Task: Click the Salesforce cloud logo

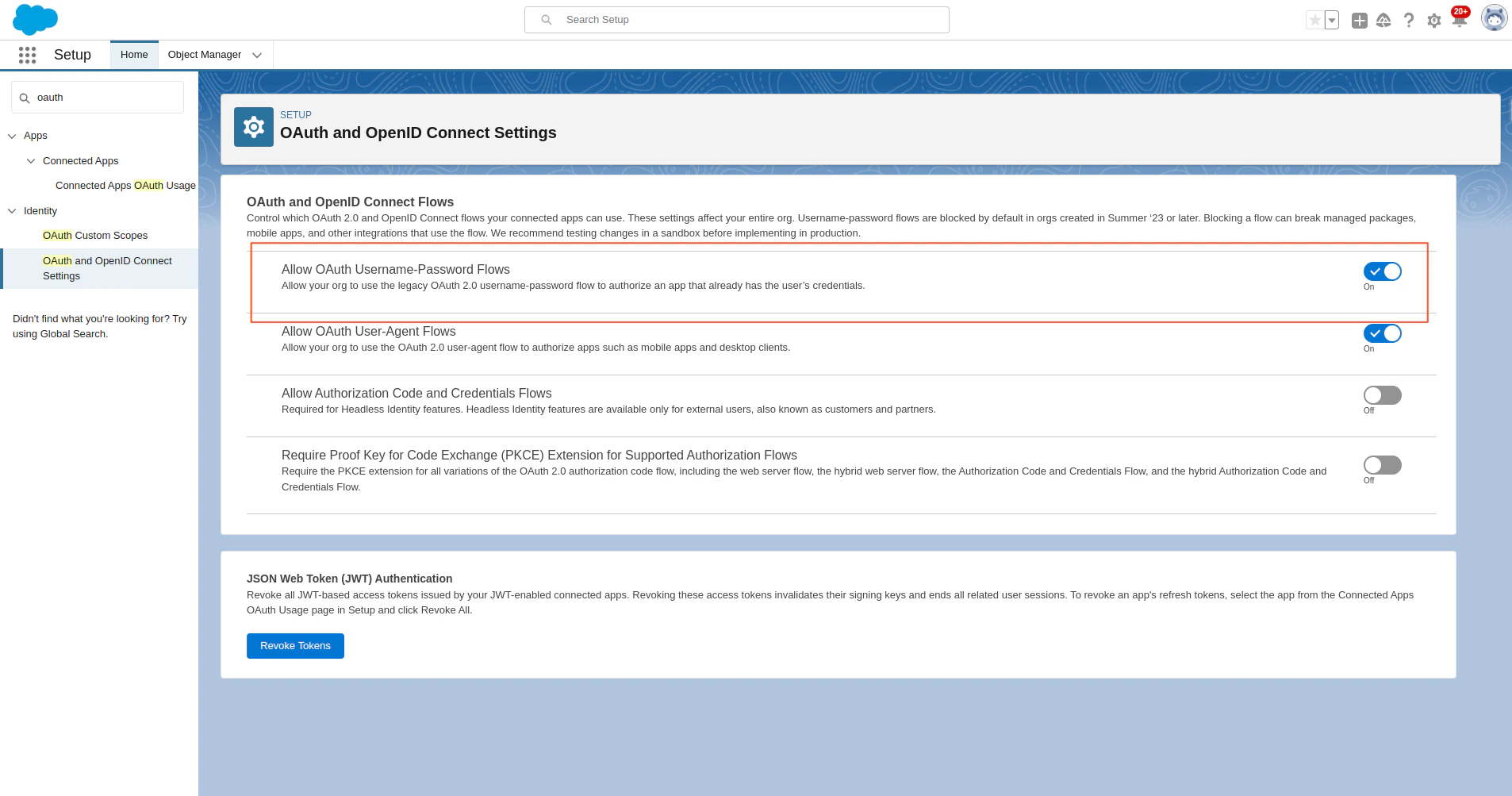Action: (x=35, y=19)
